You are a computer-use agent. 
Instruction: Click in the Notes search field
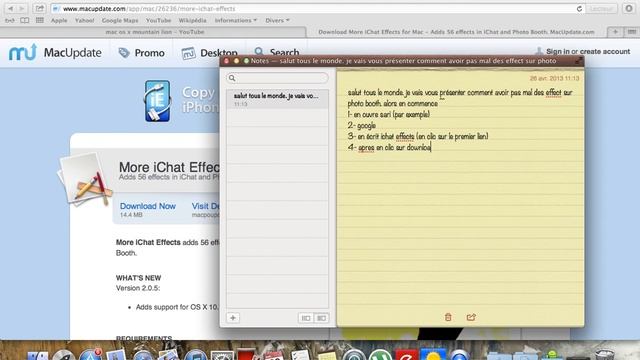278,78
